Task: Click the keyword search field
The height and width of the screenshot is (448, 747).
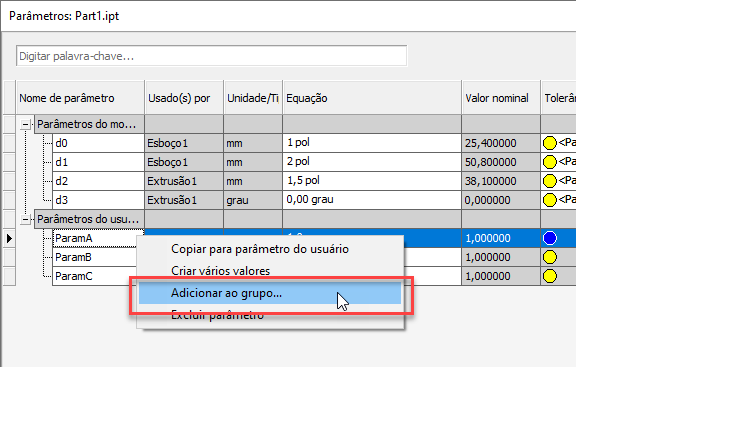Action: (x=211, y=56)
